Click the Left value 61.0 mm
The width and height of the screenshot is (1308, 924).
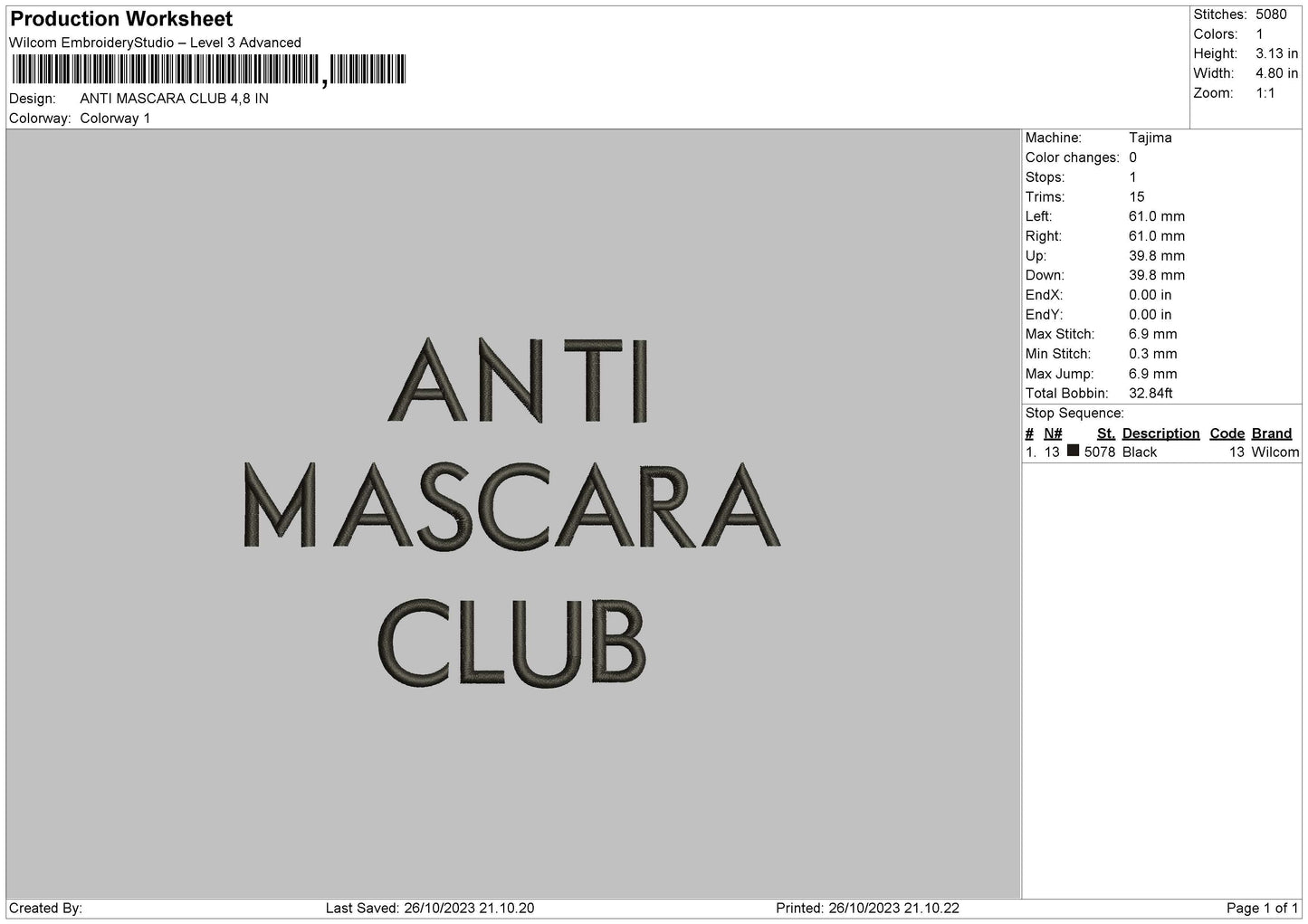1157,216
